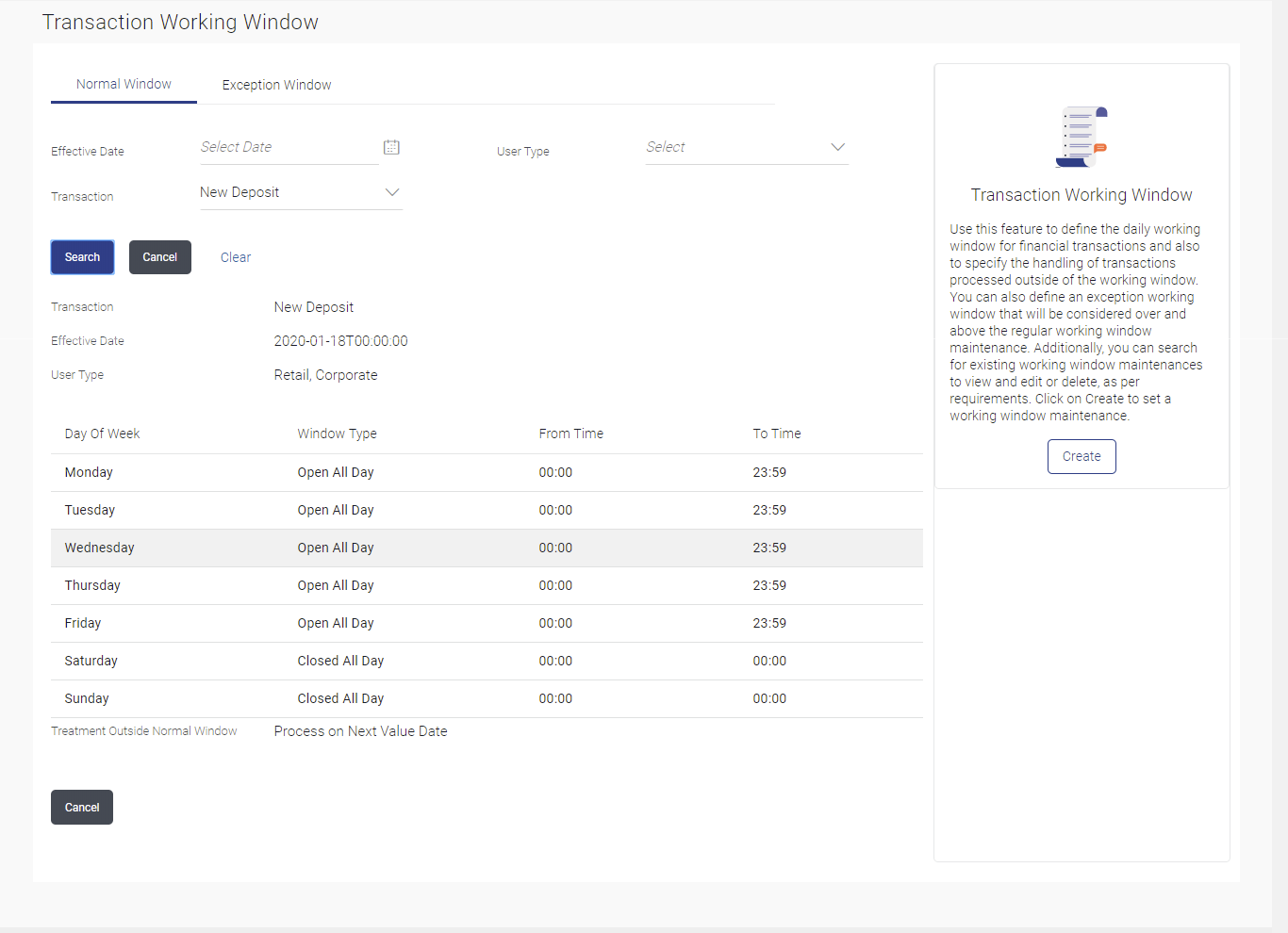Open the Transaction dropdown list

[300, 192]
